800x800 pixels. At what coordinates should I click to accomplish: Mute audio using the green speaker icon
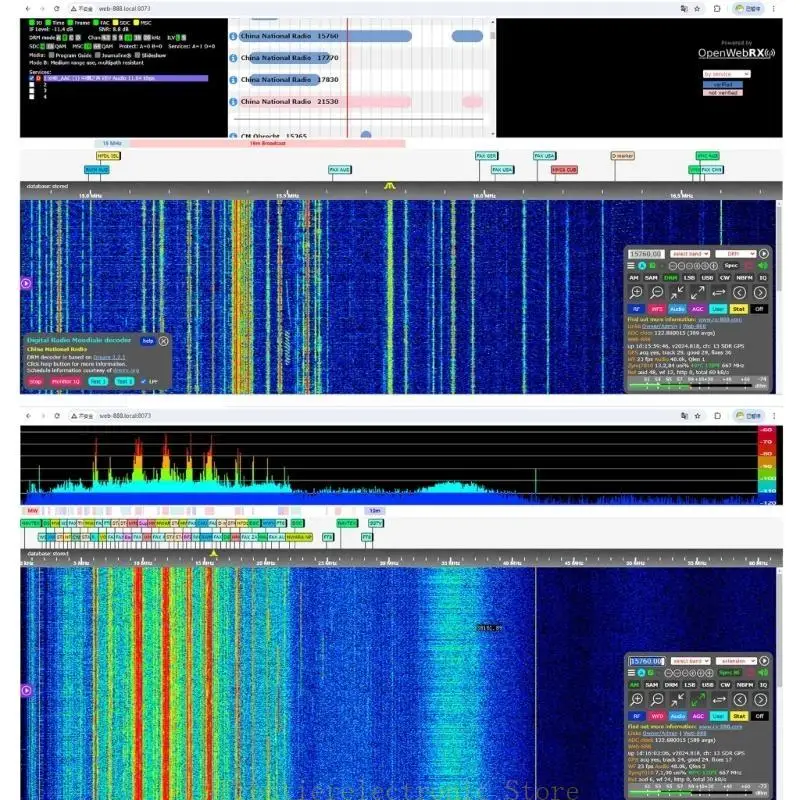761,265
